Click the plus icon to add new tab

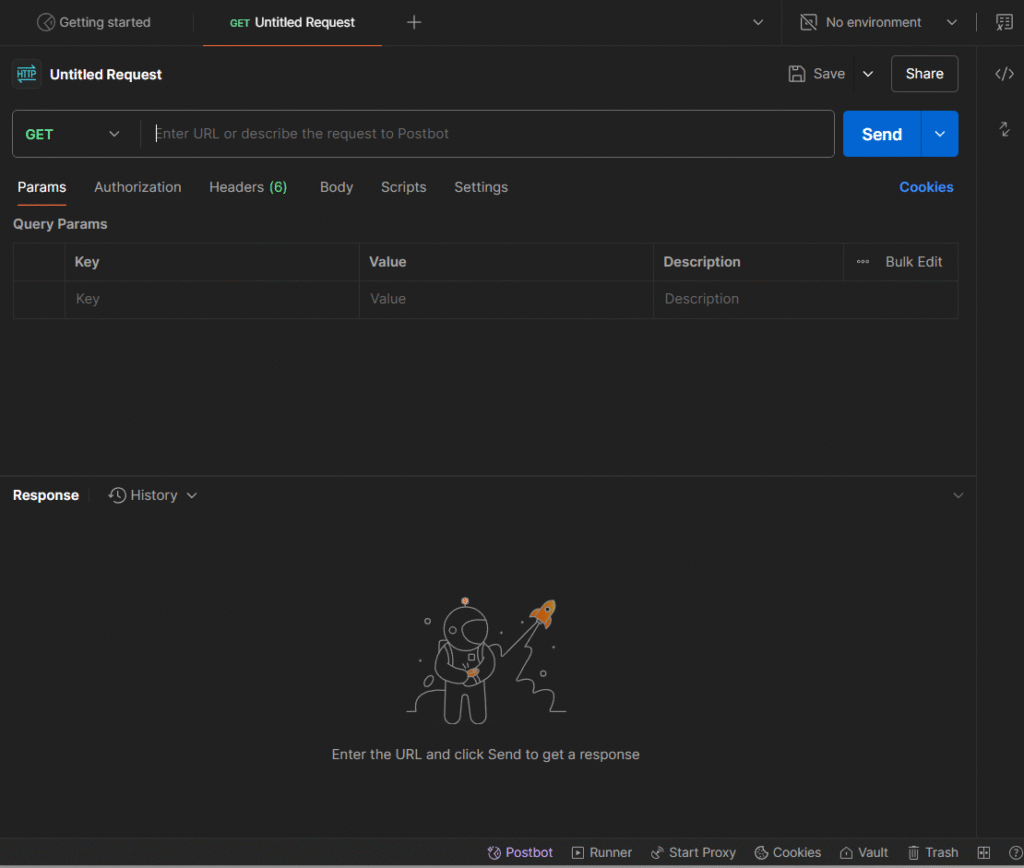click(x=414, y=22)
